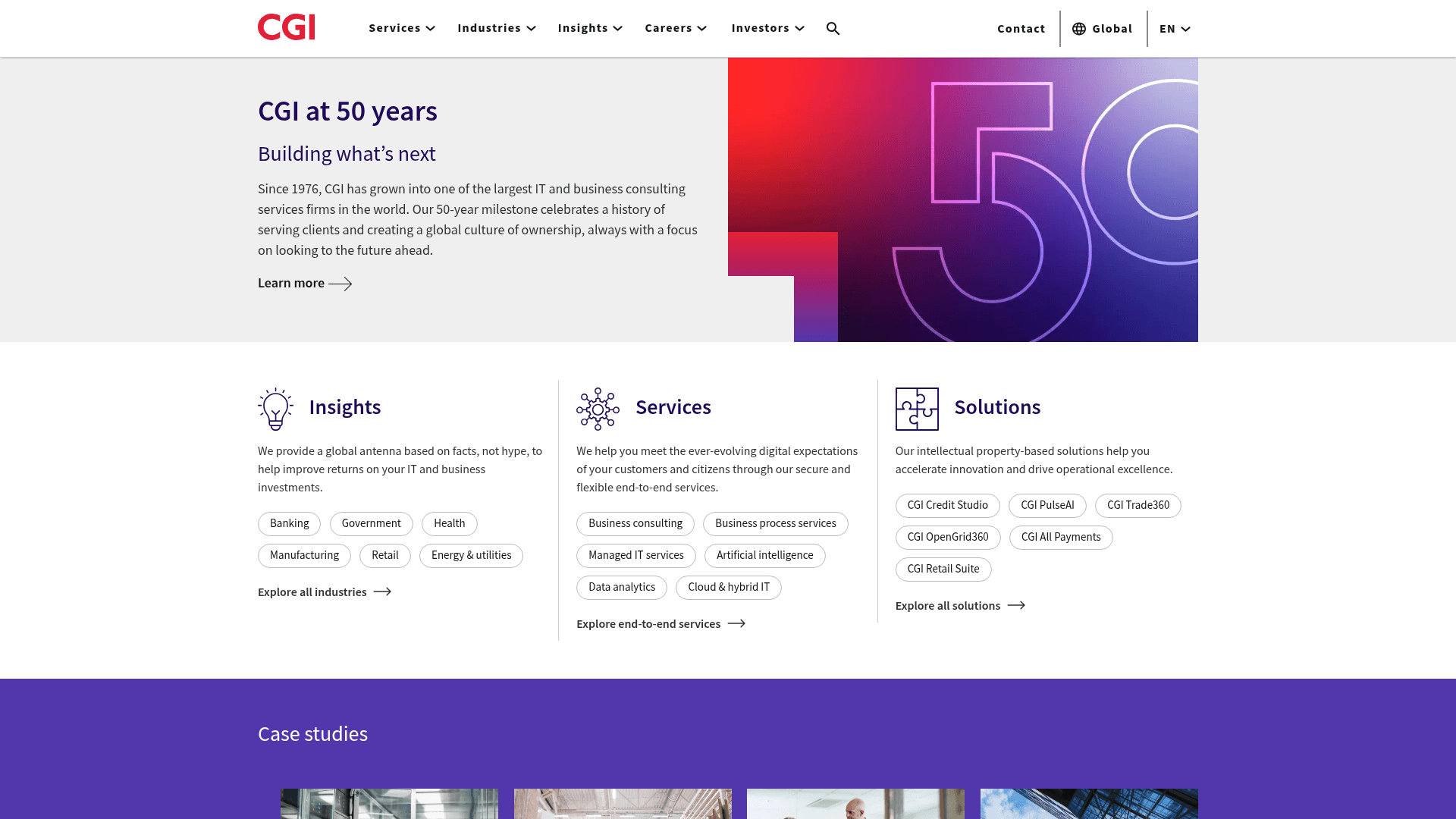Click the lightbulb Insights icon
Screen dimensions: 1456x819
coord(275,408)
